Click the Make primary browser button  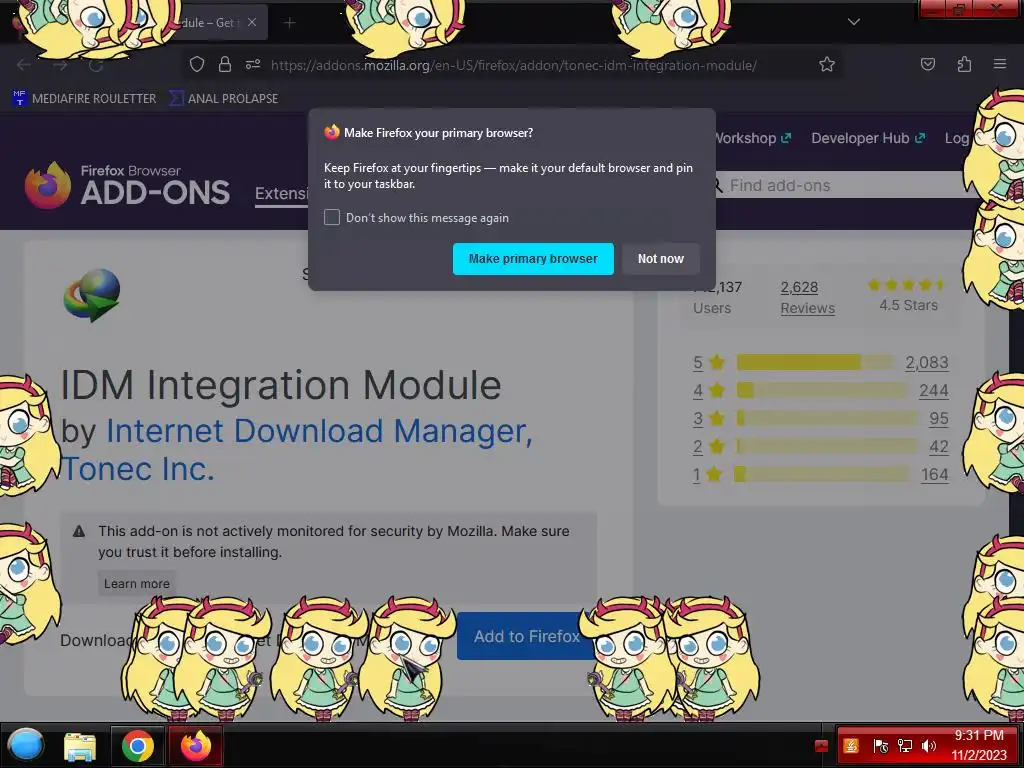tap(533, 259)
